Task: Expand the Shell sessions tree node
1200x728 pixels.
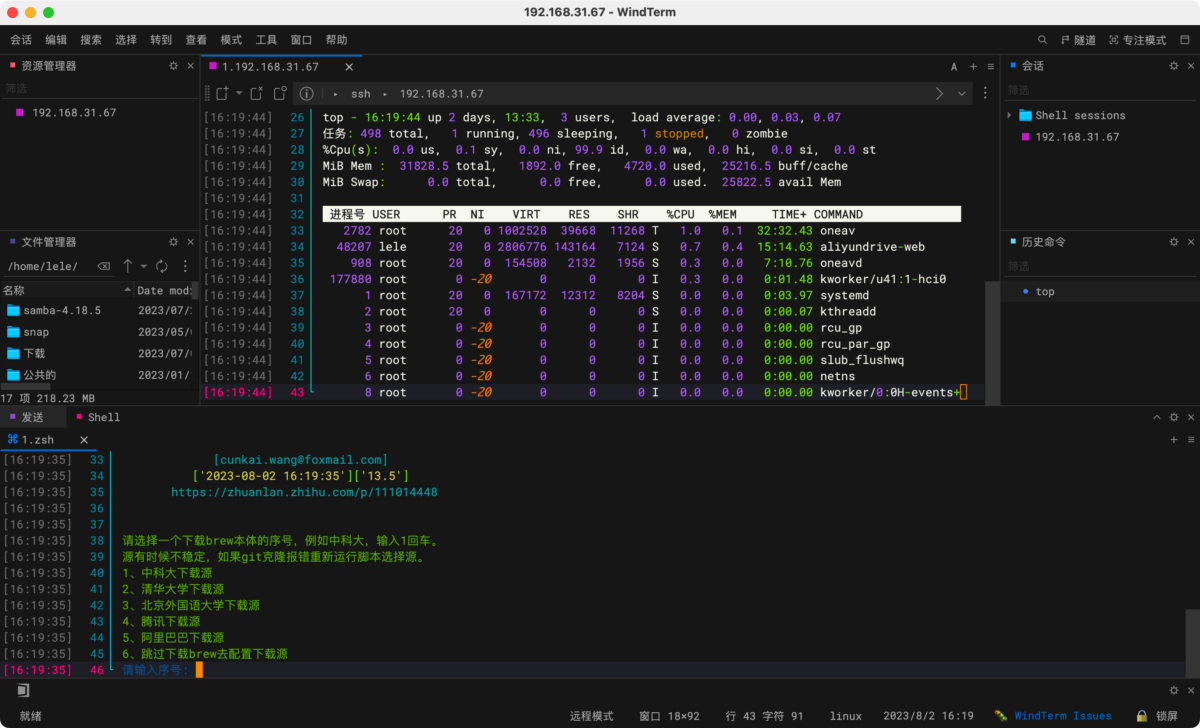Action: 1010,115
